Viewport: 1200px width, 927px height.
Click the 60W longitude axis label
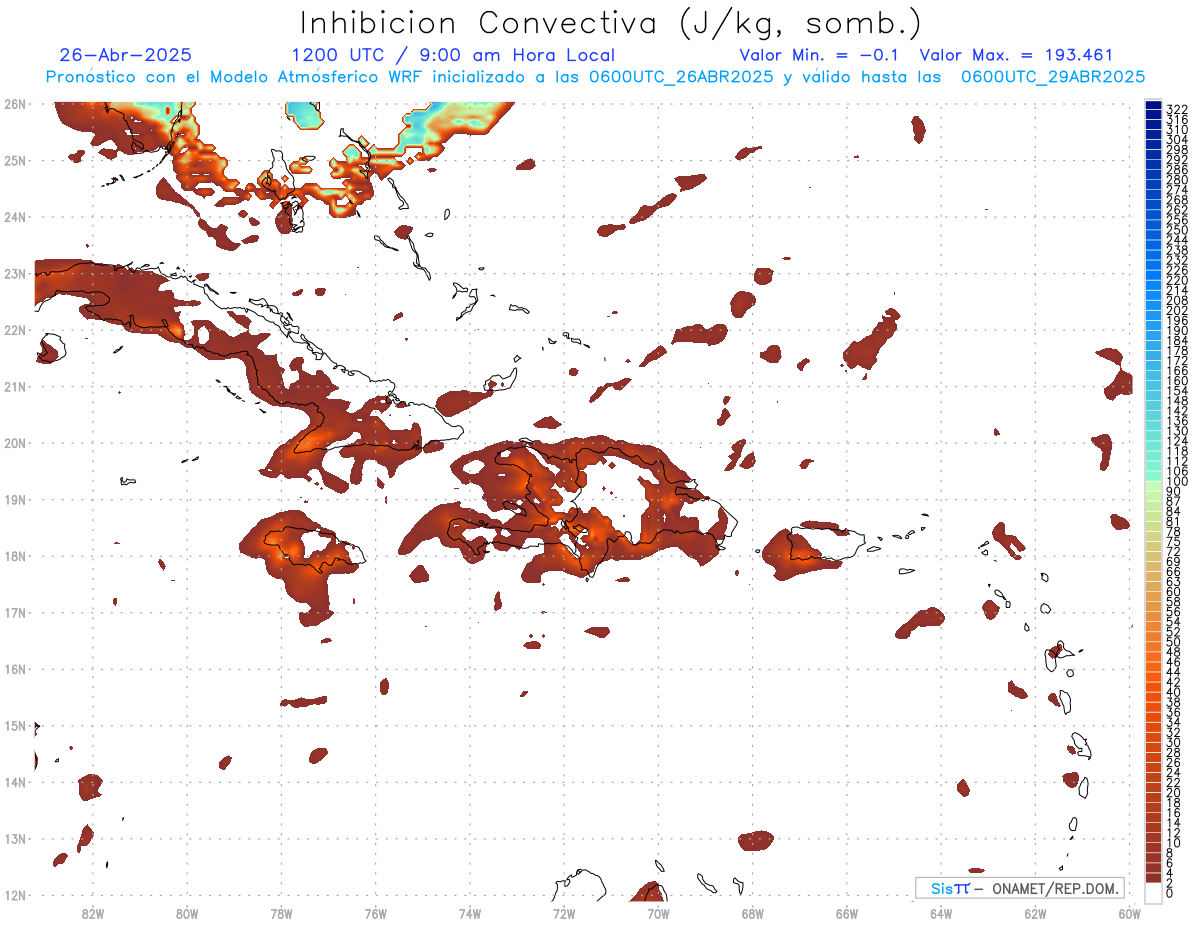click(x=1130, y=912)
